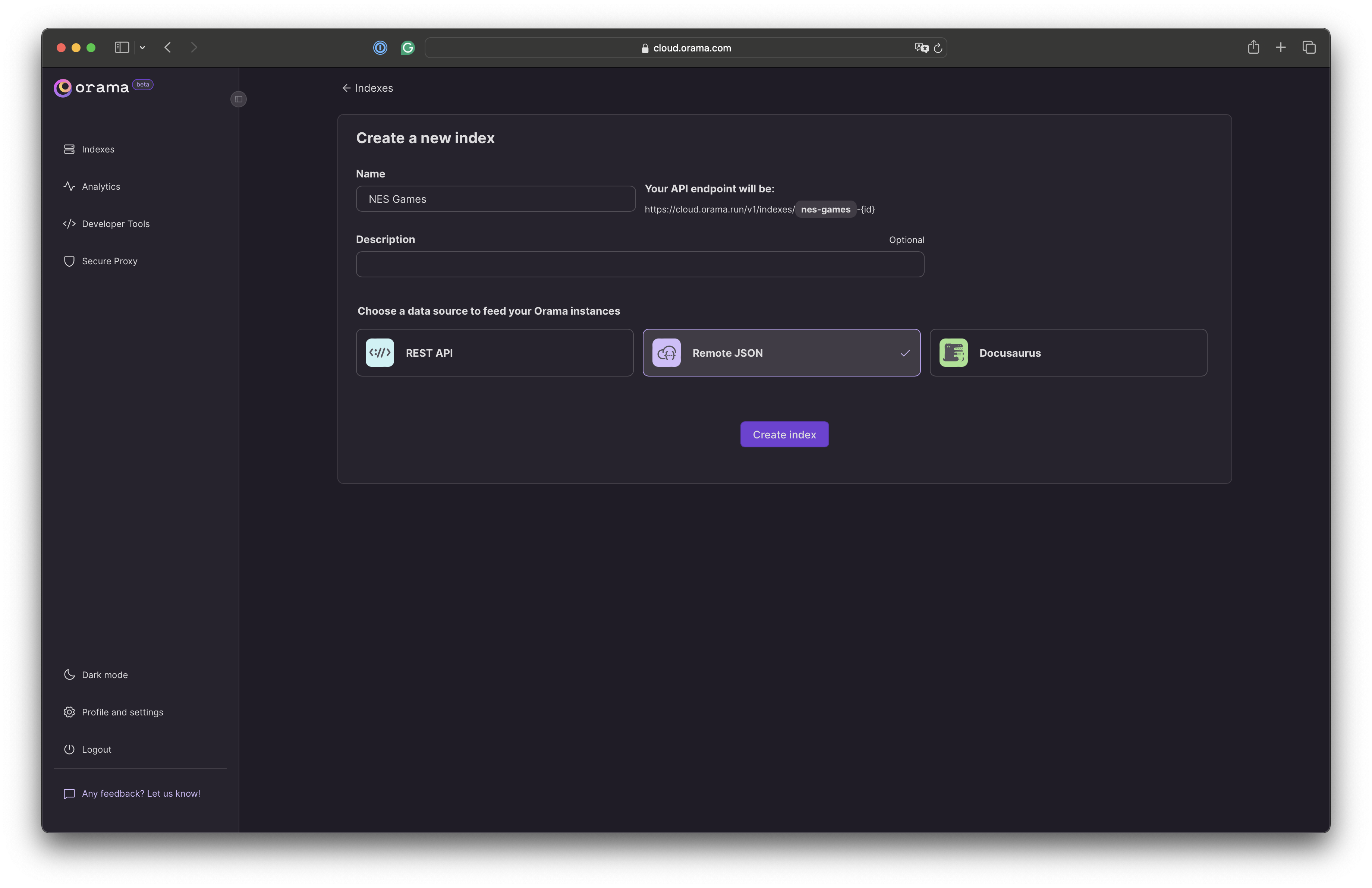The width and height of the screenshot is (1372, 888).
Task: Collapse the sidebar using the panel toggle icon
Action: (x=239, y=99)
